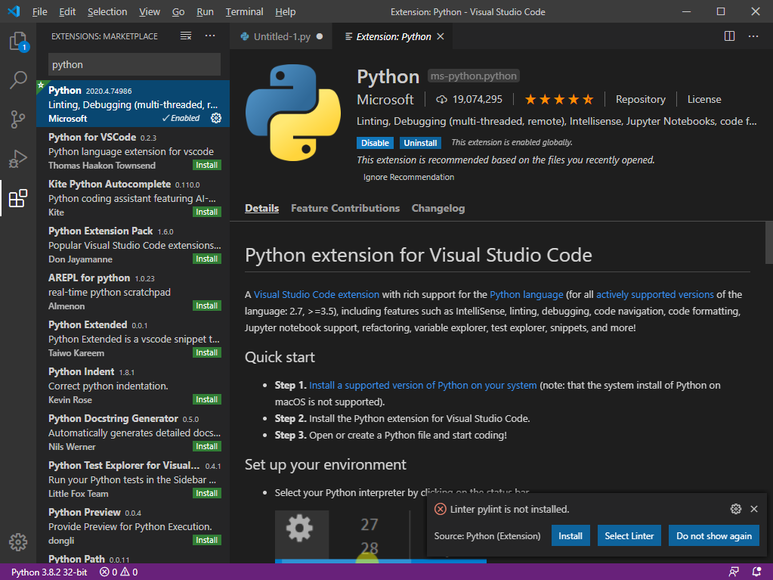Open the Edit menu
Image resolution: width=773 pixels, height=580 pixels.
pos(67,12)
